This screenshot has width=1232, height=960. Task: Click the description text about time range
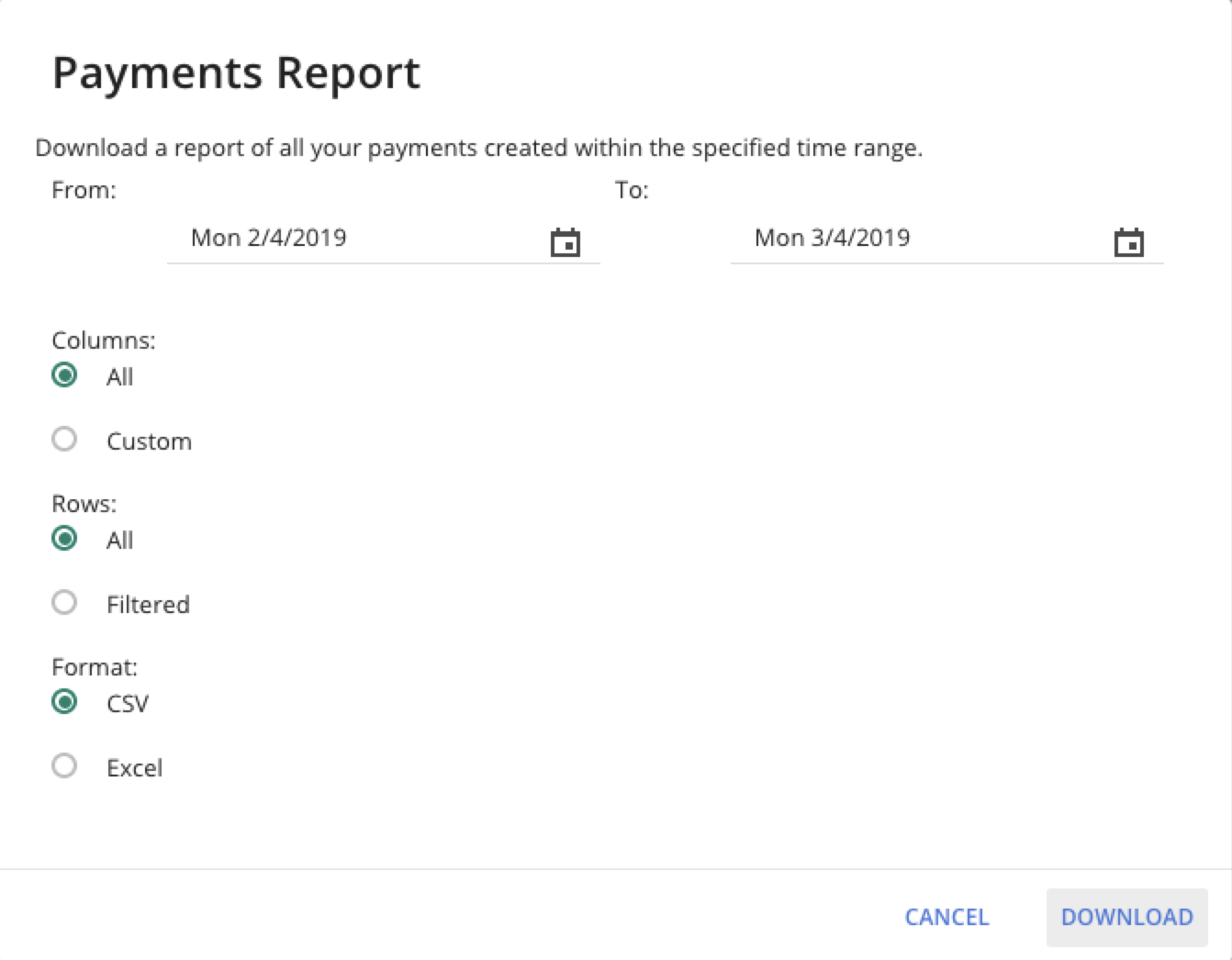click(x=478, y=148)
